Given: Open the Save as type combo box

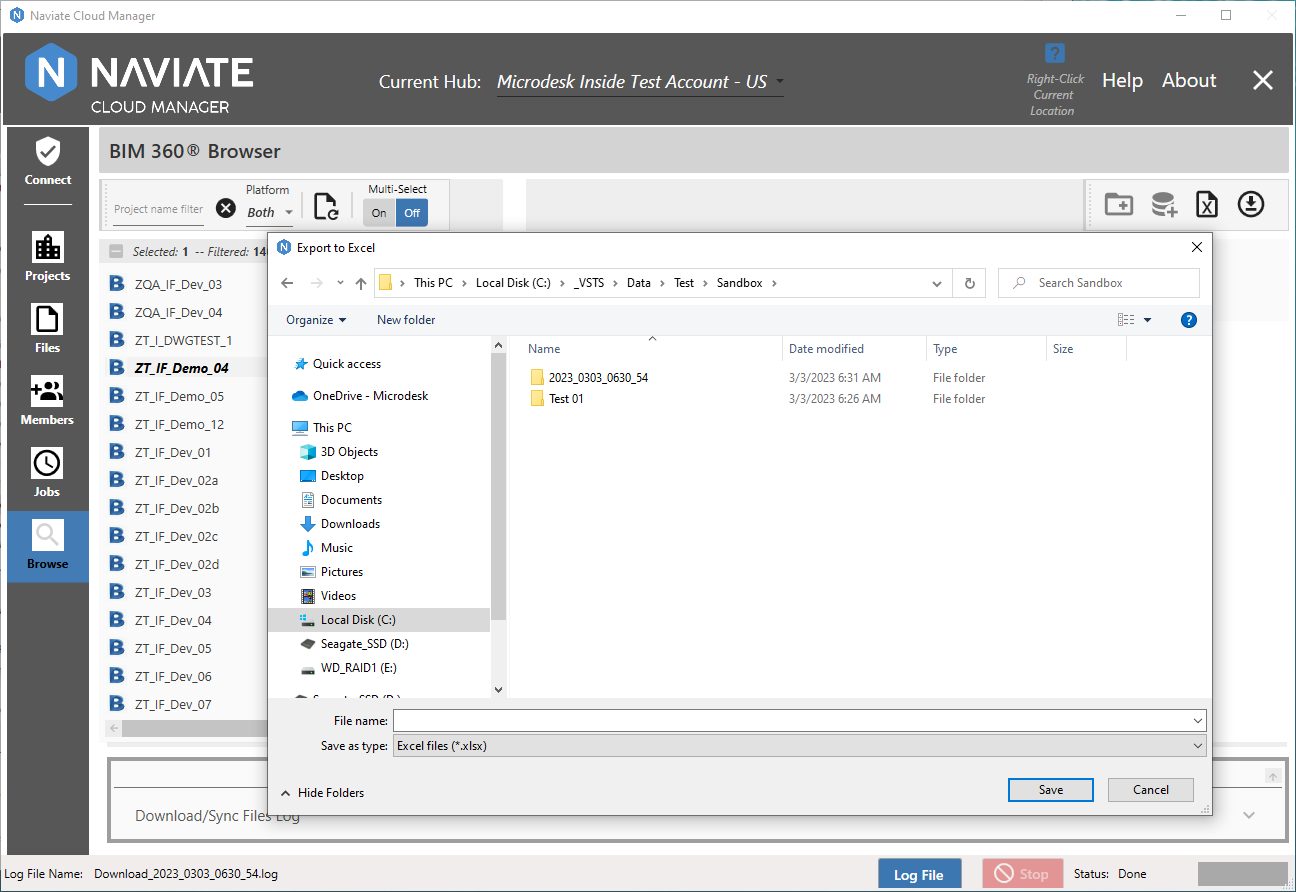Looking at the screenshot, I should (x=800, y=746).
